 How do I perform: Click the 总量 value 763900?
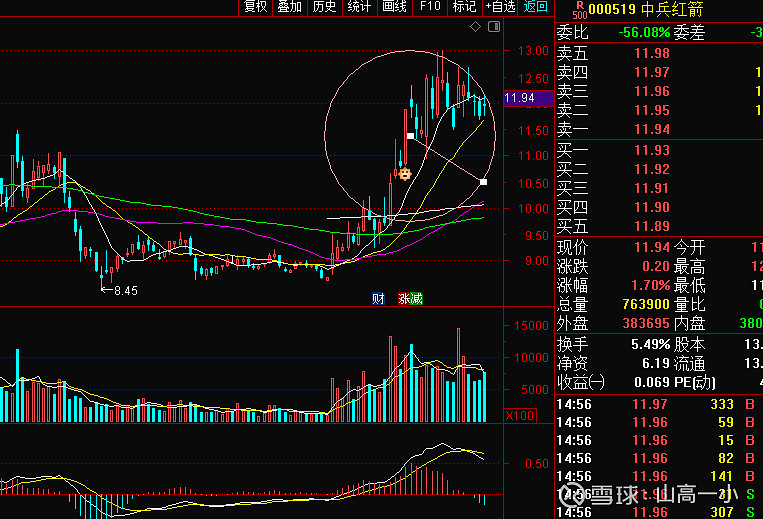tap(646, 304)
